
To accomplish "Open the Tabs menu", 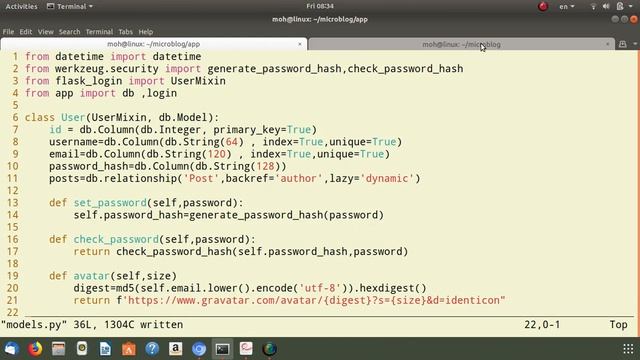I will click(125, 32).
